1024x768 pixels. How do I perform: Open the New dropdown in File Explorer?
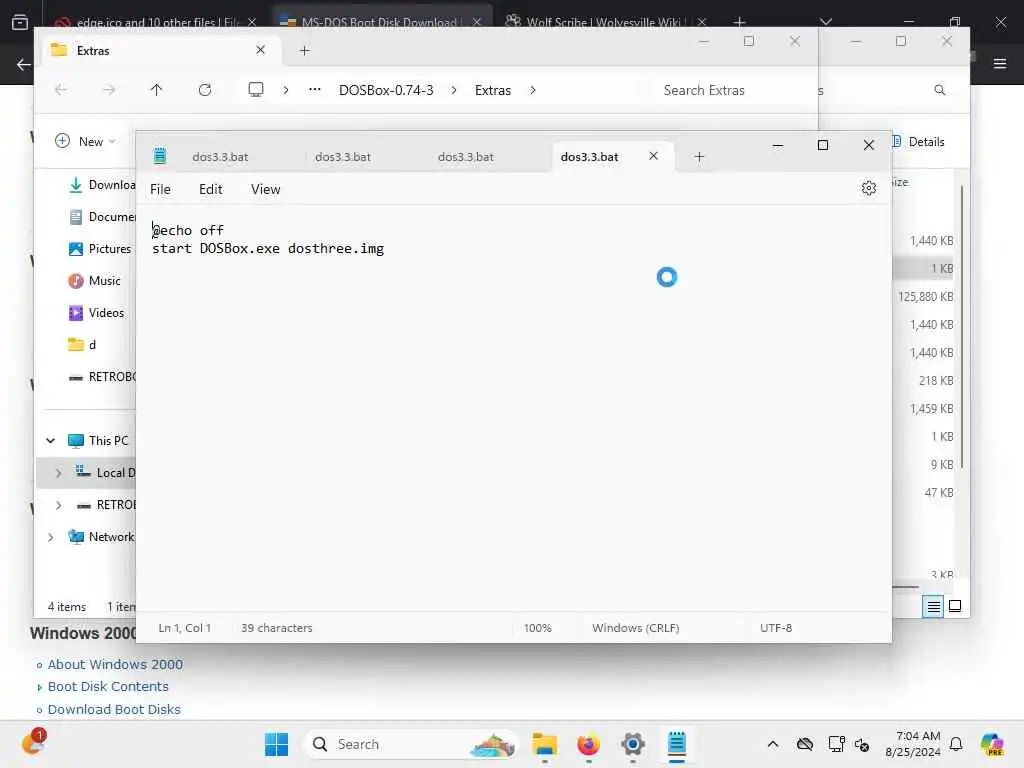(x=86, y=141)
